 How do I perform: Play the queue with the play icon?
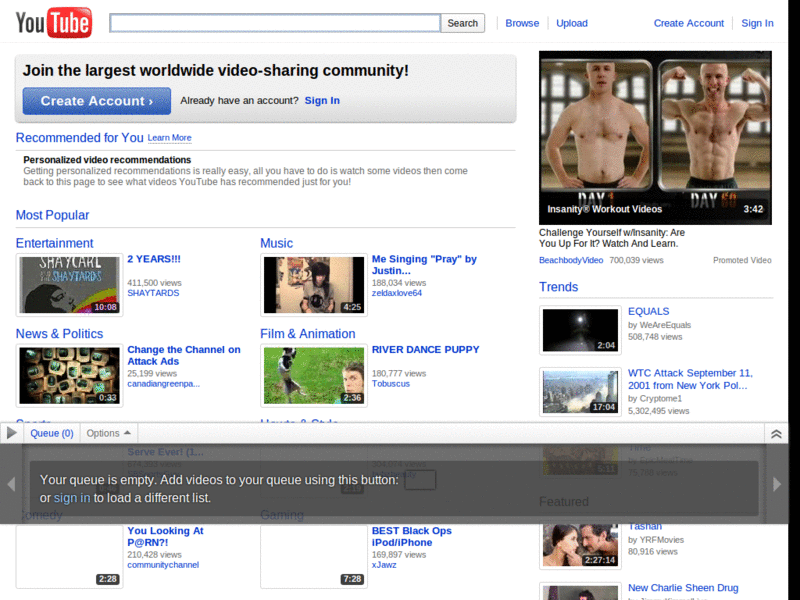[x=12, y=433]
